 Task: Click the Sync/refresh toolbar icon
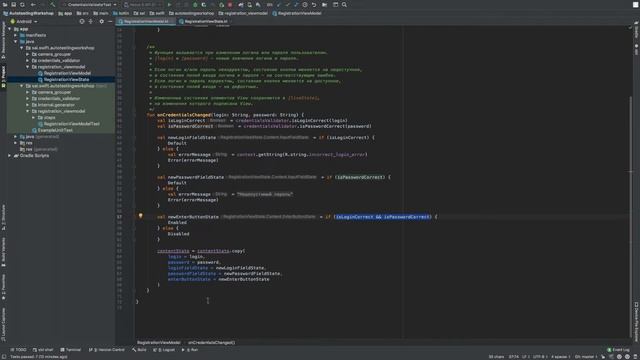(22, 4)
